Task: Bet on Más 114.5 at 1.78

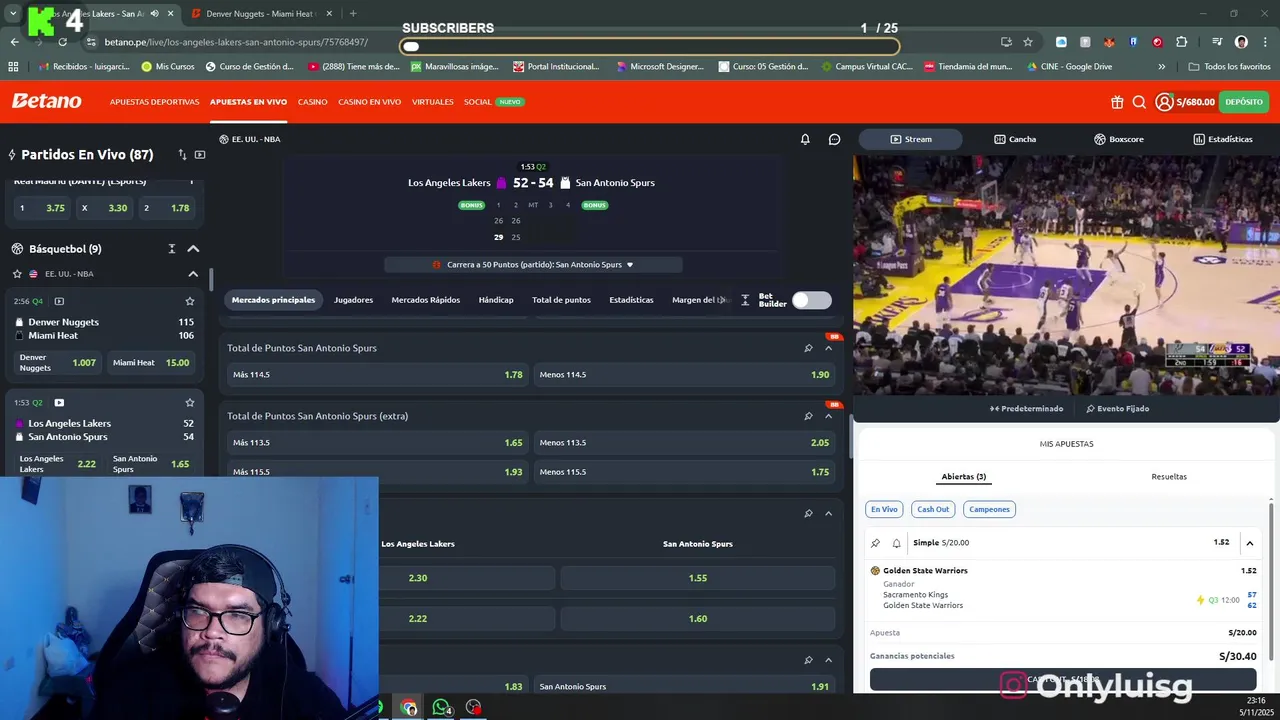Action: pos(378,375)
